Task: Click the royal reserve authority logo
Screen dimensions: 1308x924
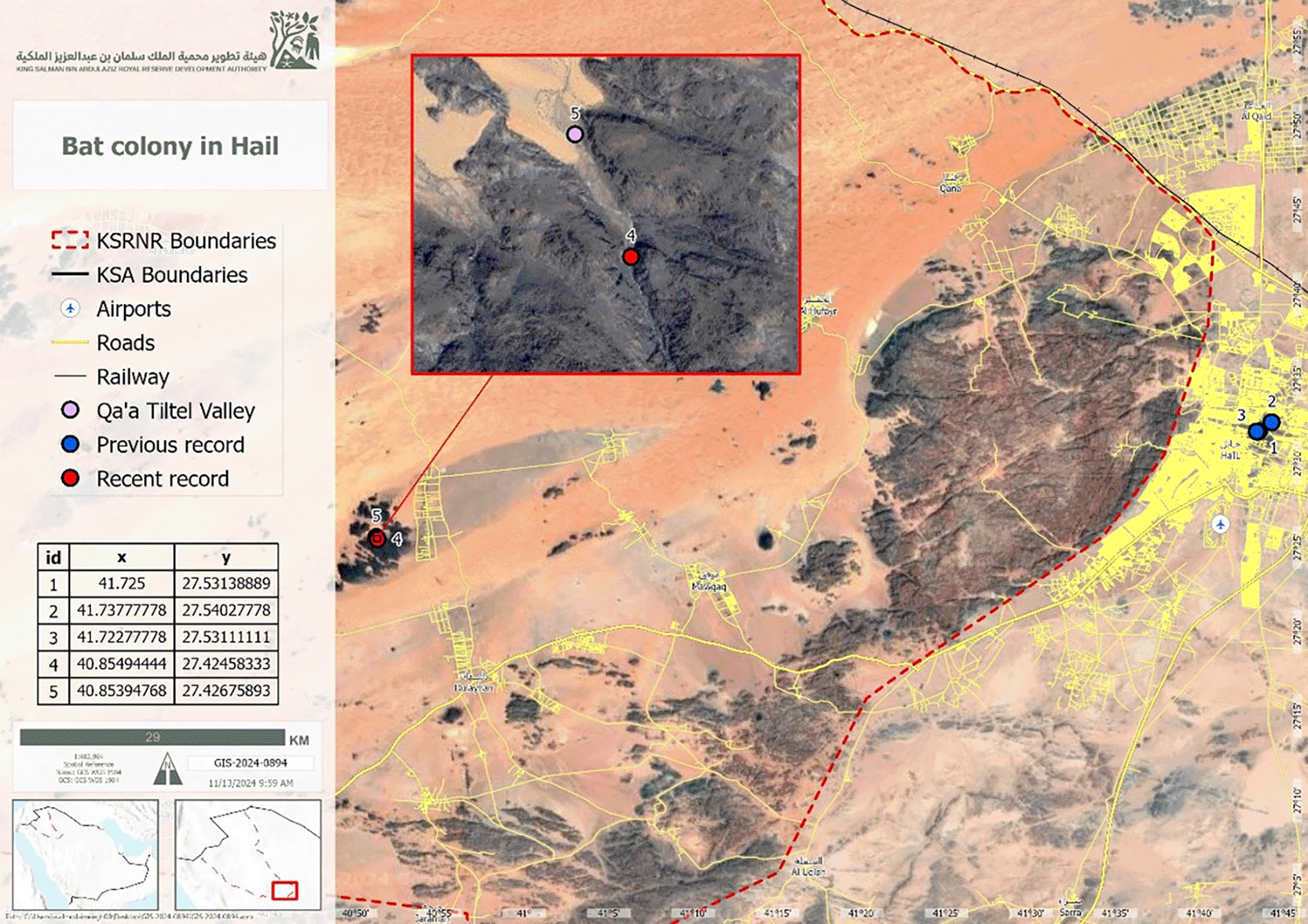Action: (294, 41)
